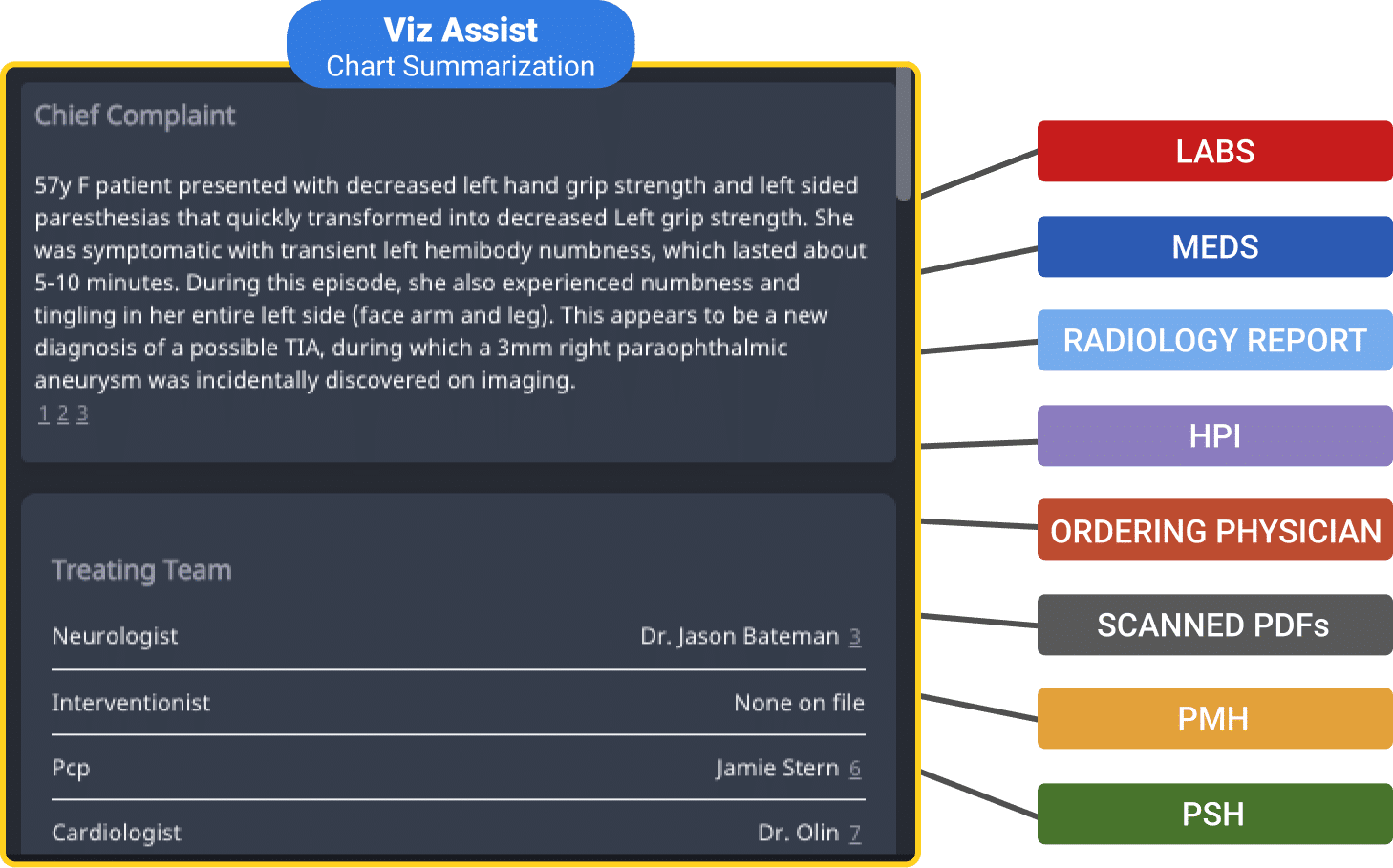Click citation 3 next to Dr. Jason Bateman

point(855,637)
